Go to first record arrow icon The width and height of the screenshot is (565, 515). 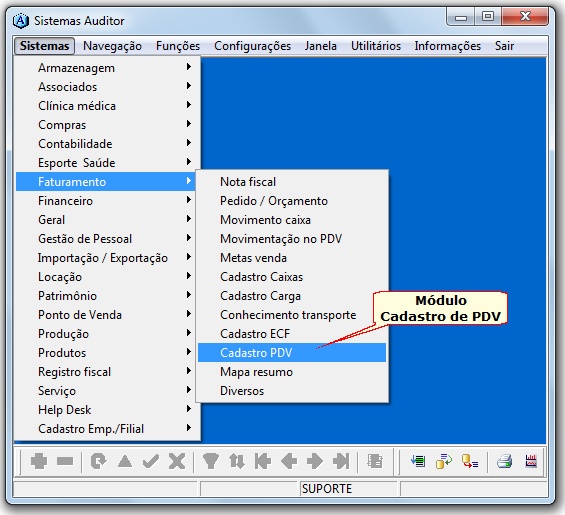click(263, 461)
